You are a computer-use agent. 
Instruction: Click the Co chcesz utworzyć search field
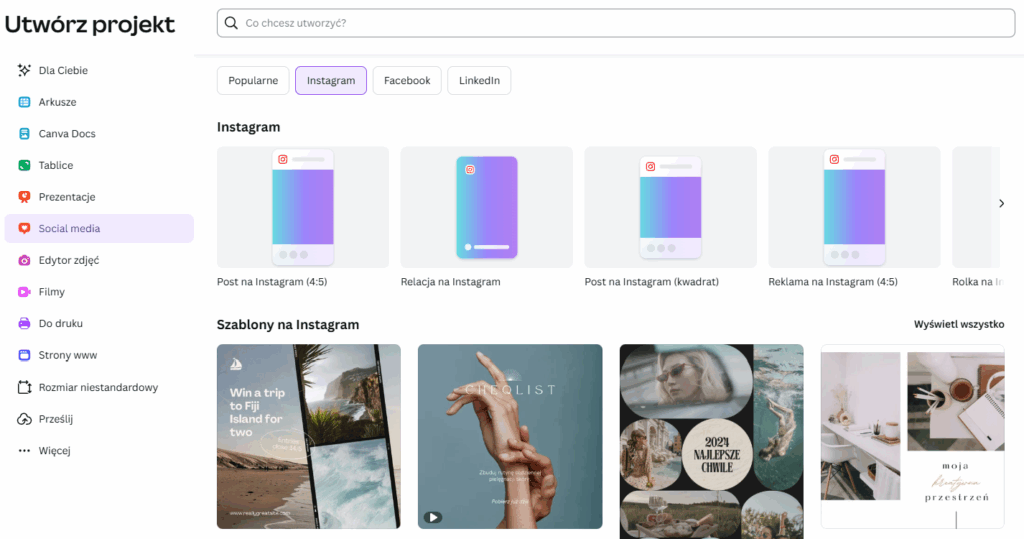point(616,23)
